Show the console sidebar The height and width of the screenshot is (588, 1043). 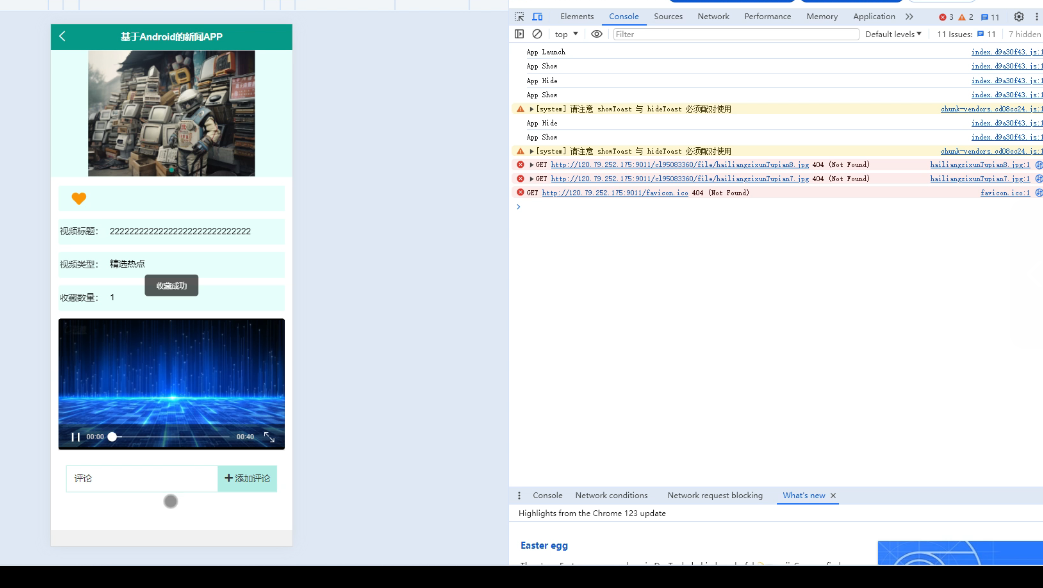520,34
